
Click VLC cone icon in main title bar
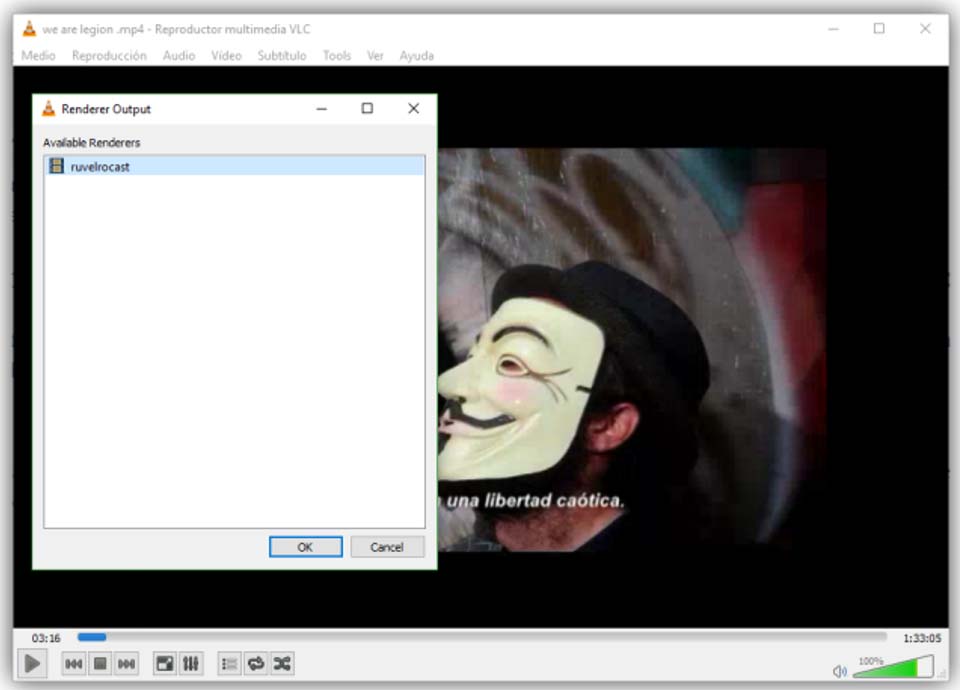[x=29, y=28]
